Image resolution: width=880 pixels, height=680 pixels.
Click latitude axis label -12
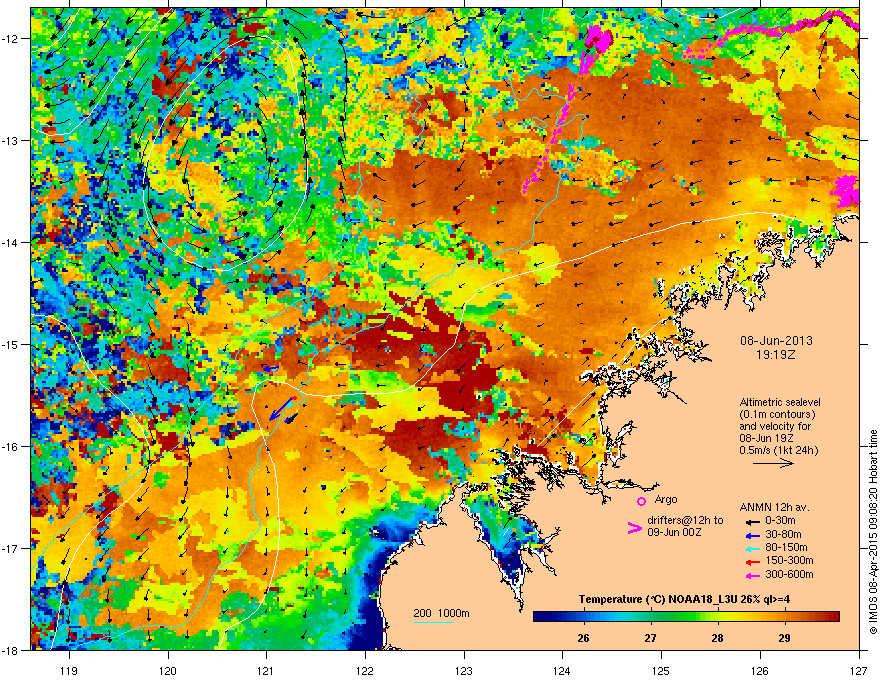pyautogui.click(x=11, y=39)
